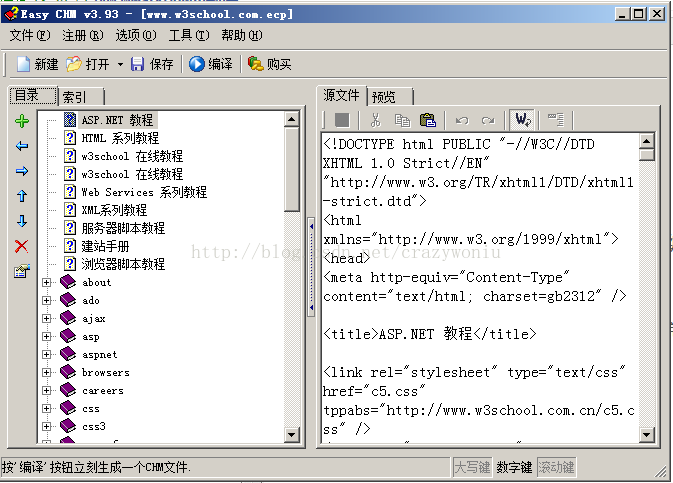The height and width of the screenshot is (483, 673).
Task: Expand the careers folder node
Action: [x=46, y=391]
